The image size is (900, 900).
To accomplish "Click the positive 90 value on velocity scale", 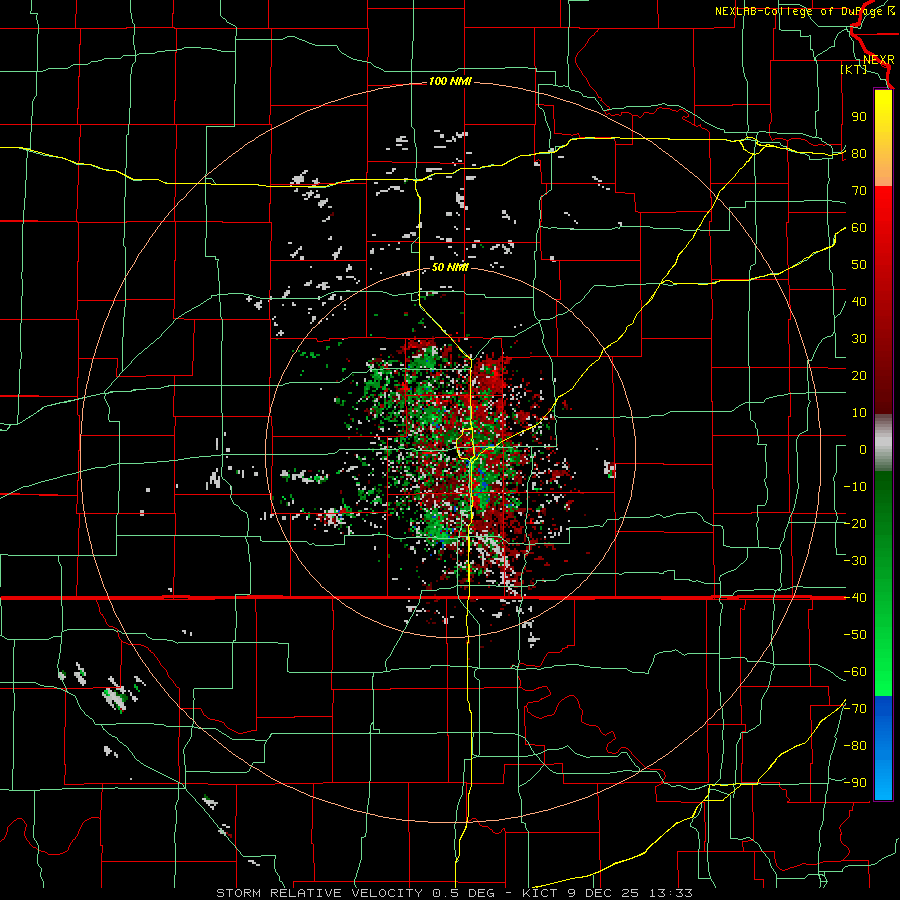I will click(859, 117).
